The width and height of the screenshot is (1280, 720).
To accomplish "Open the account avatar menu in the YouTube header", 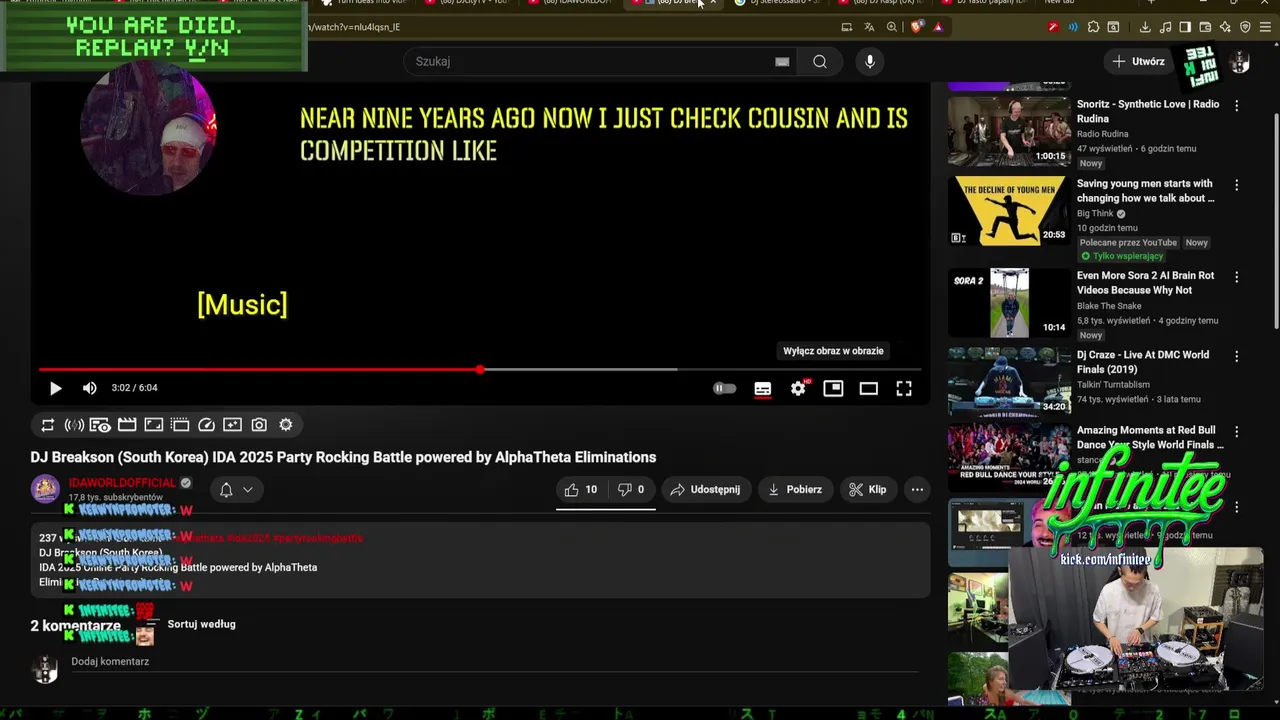I will tap(1240, 63).
